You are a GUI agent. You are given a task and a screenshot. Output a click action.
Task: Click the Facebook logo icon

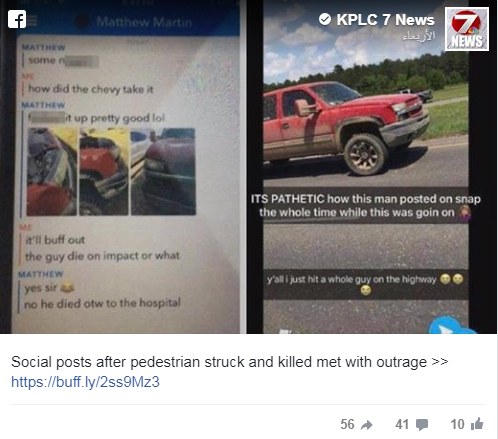[17, 19]
